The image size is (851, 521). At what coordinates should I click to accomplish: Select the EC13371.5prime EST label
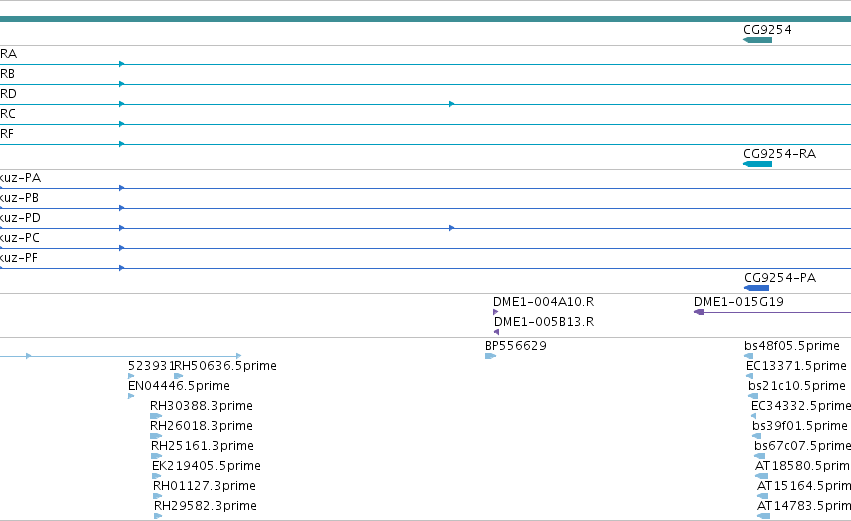[796, 366]
